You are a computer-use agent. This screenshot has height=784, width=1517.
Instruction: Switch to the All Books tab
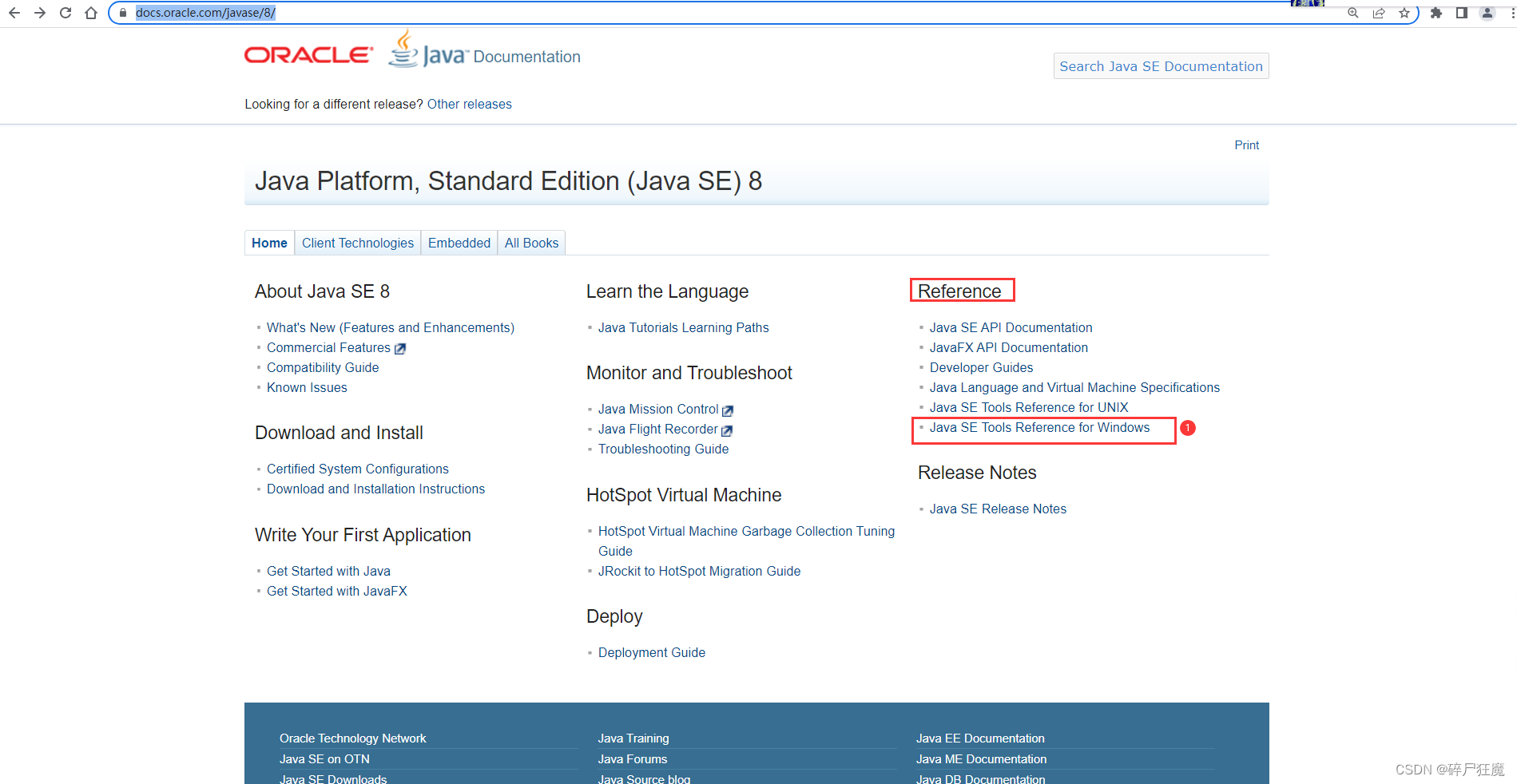click(531, 243)
